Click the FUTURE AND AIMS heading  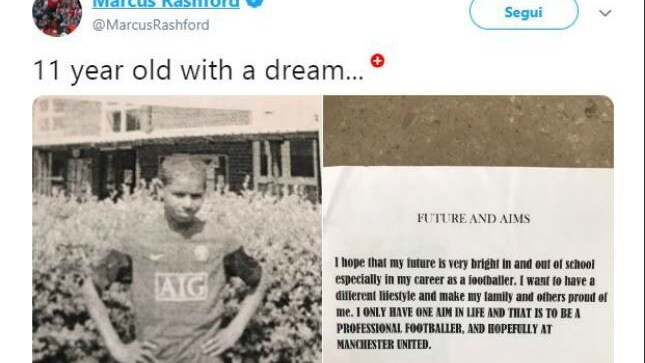tap(473, 218)
